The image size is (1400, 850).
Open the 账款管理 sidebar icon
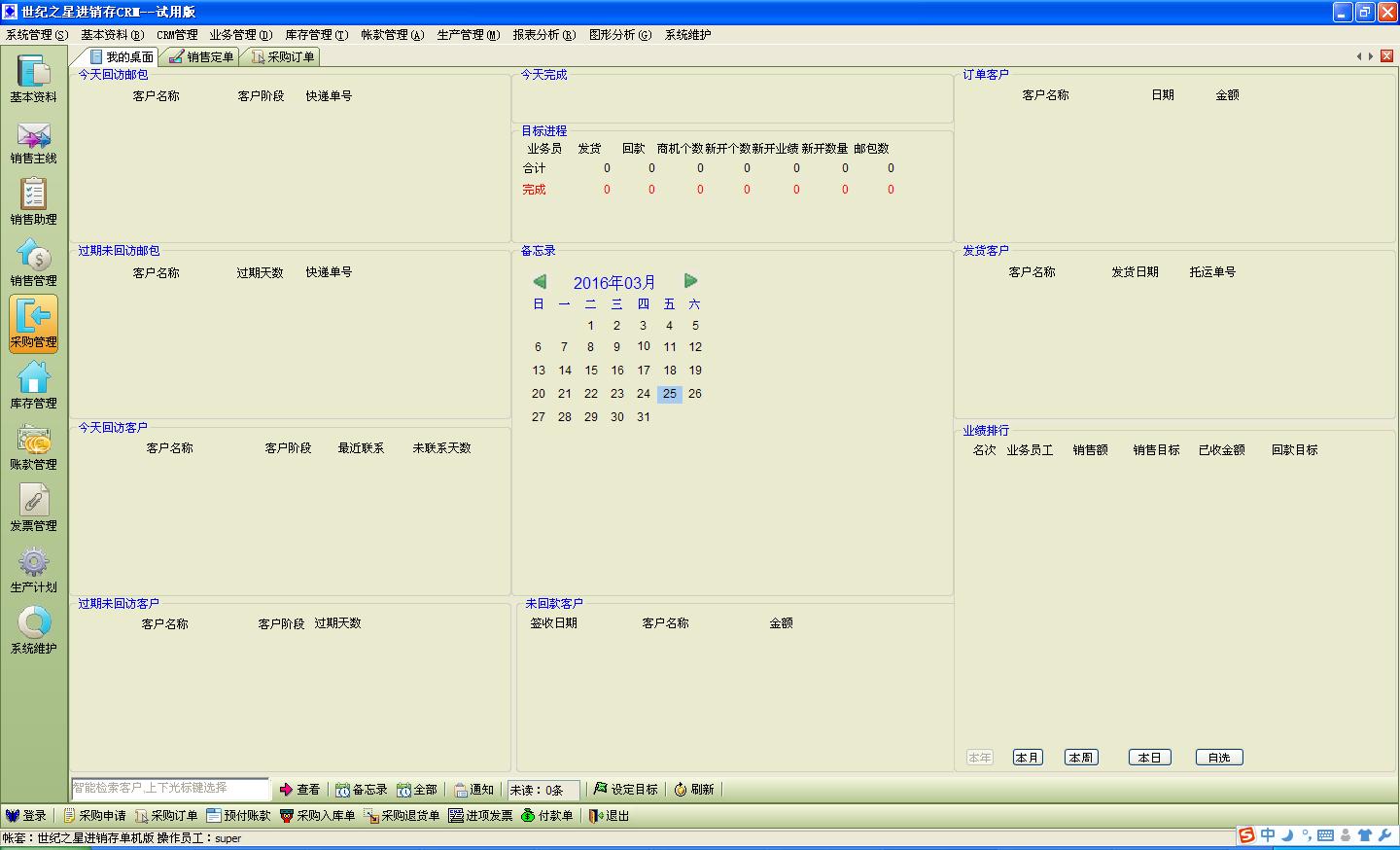click(x=33, y=443)
